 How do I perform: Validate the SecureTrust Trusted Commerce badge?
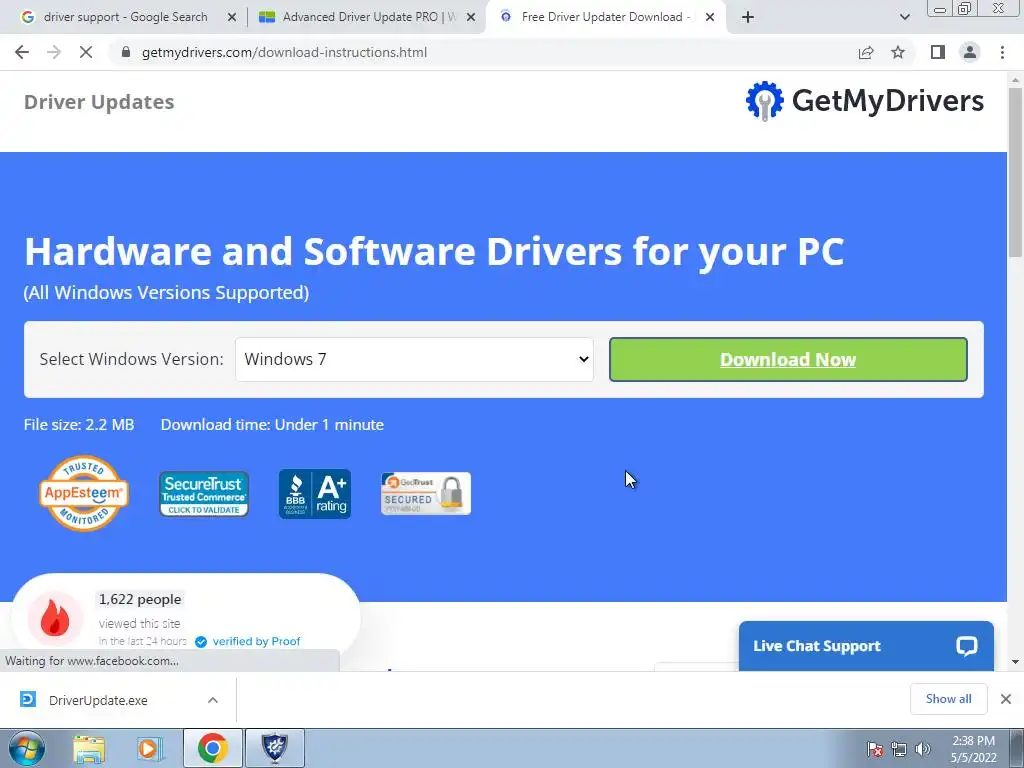pyautogui.click(x=204, y=494)
